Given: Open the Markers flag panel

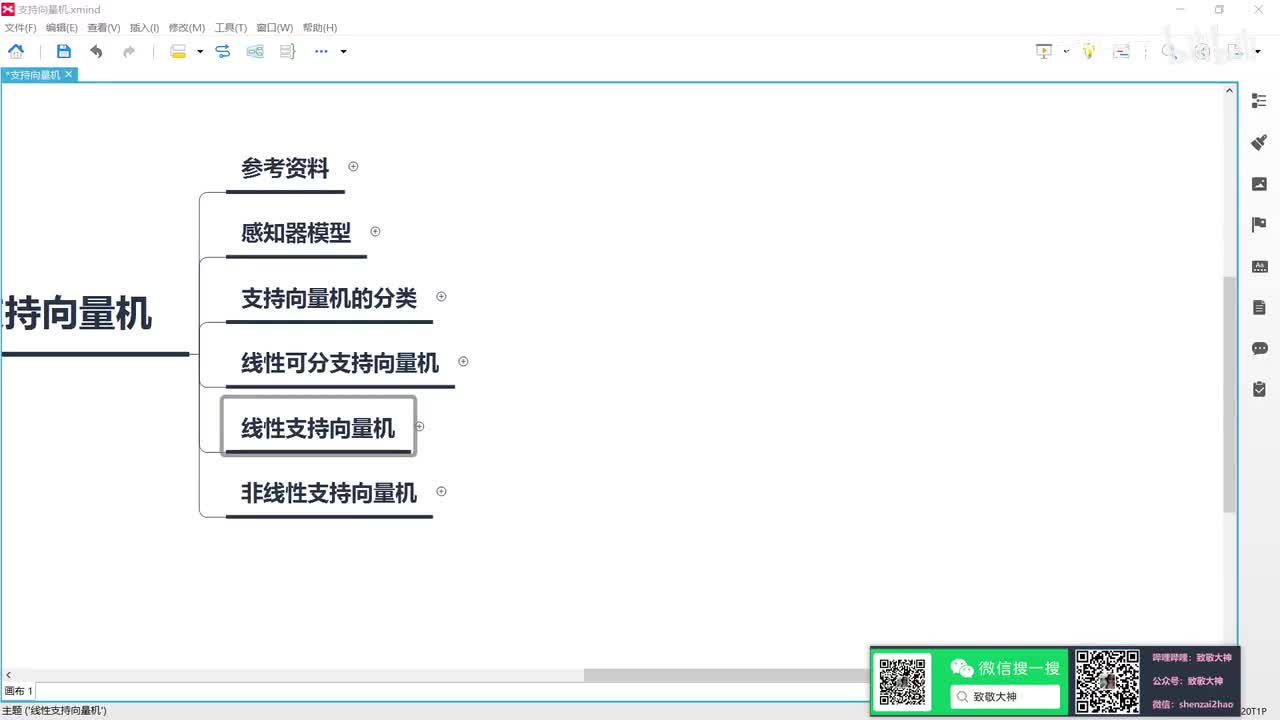Looking at the screenshot, I should pos(1259,224).
